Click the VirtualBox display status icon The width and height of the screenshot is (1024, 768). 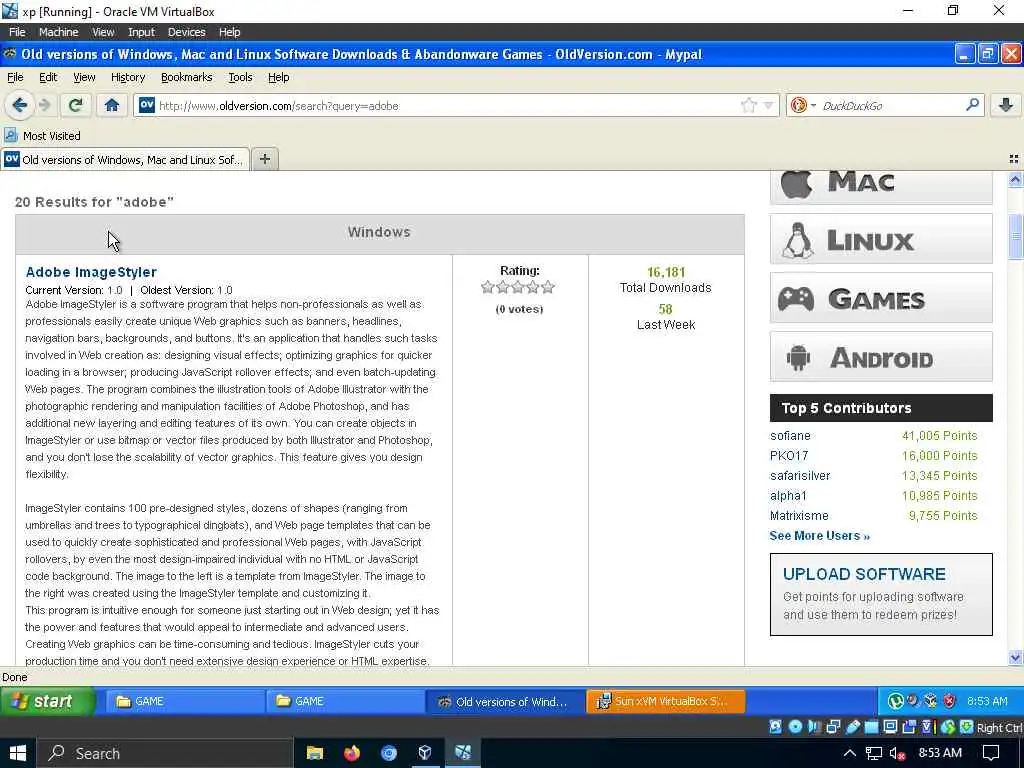(x=890, y=726)
